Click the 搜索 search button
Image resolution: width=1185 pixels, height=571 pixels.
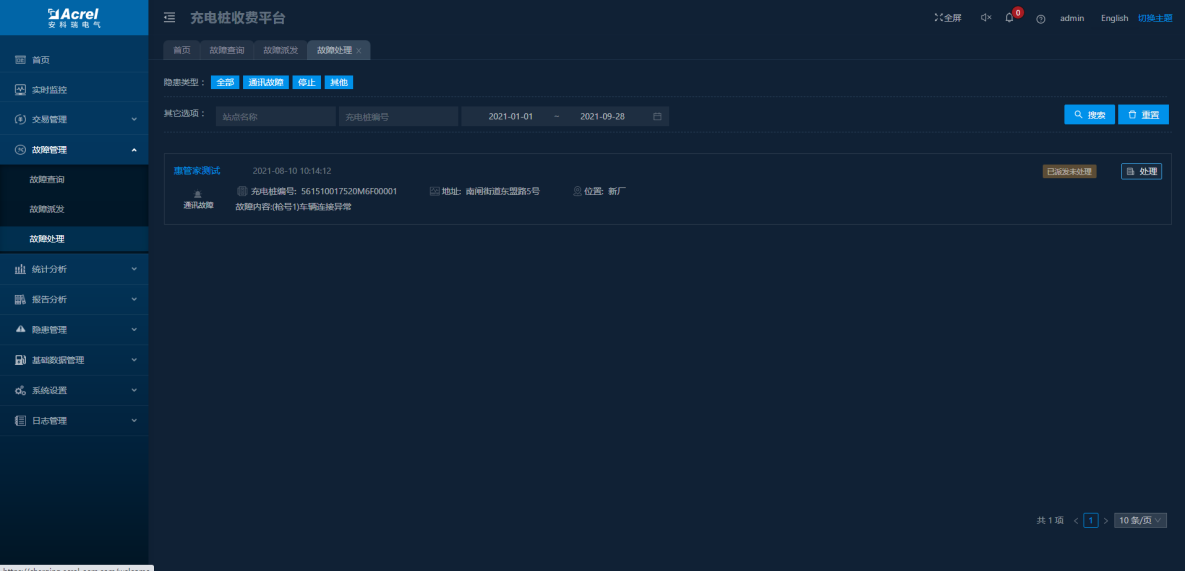pyautogui.click(x=1089, y=115)
